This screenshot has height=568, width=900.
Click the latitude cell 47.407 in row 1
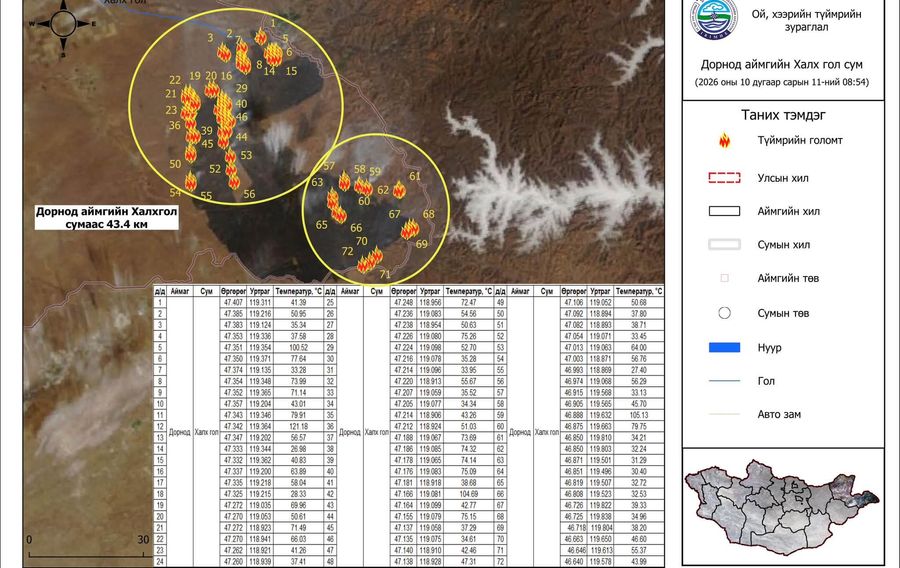click(x=233, y=302)
